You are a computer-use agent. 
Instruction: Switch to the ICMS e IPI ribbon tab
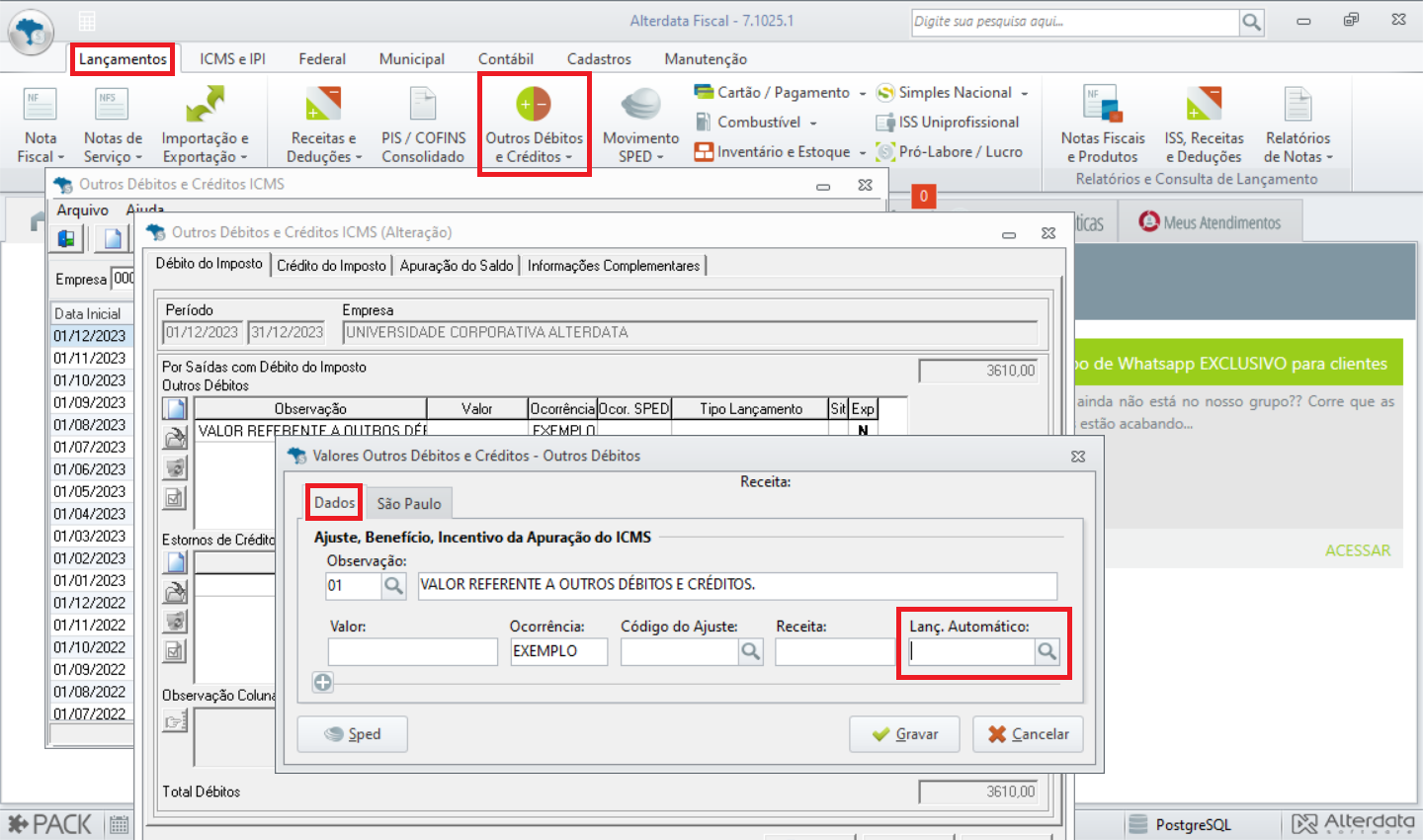point(232,59)
